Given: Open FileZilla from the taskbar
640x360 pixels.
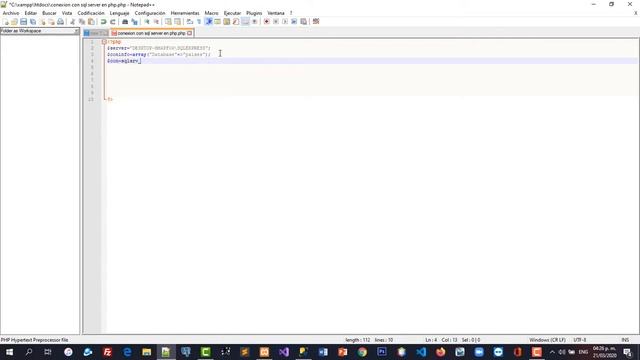Looking at the screenshot, I should (107, 352).
